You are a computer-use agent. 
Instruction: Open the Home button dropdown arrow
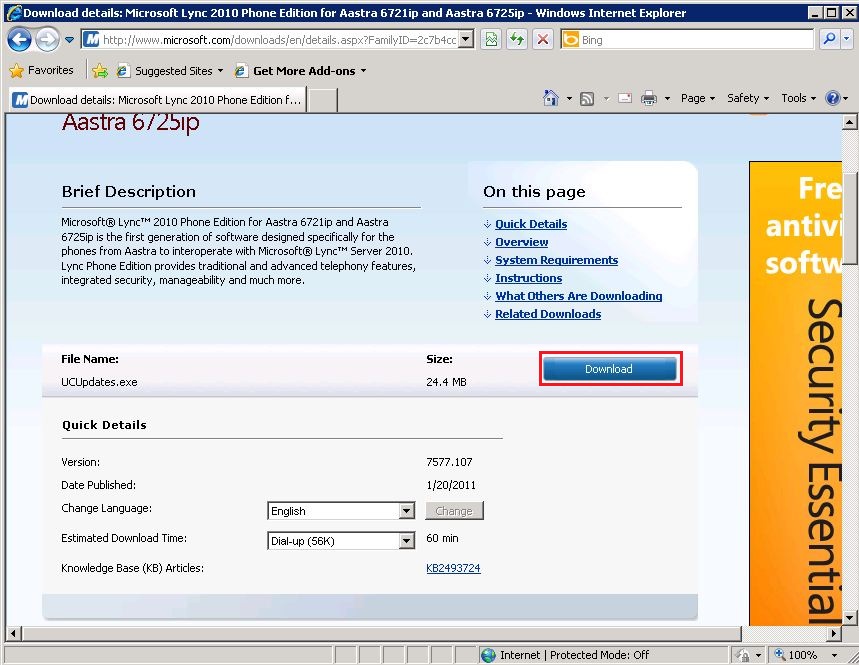coord(569,99)
